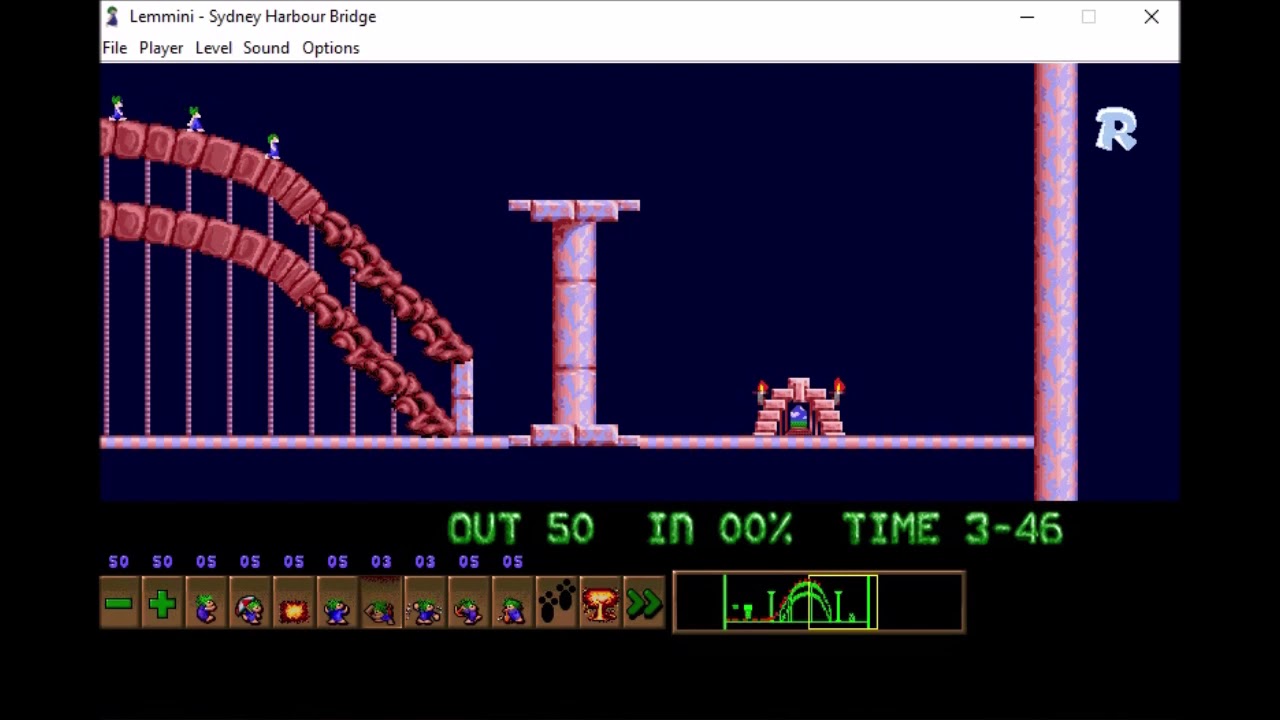This screenshot has height=720, width=1280.
Task: Select the Miner skill
Action: click(470, 604)
